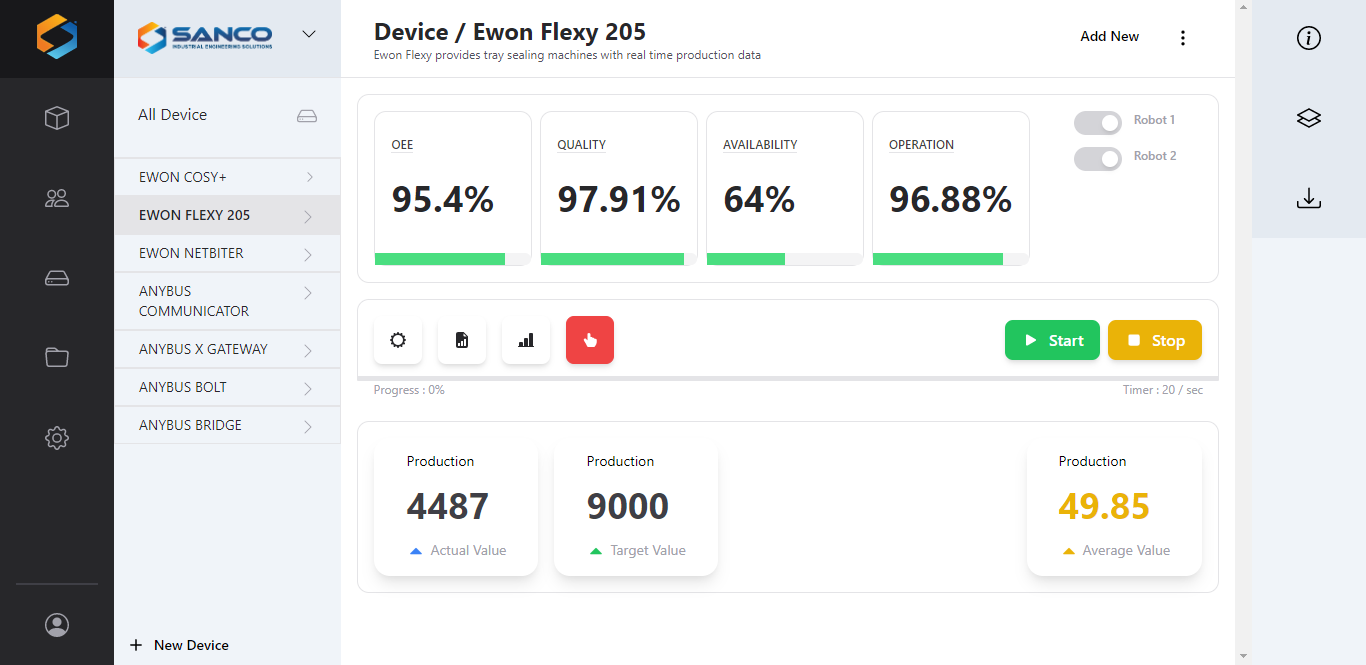1366x665 pixels.
Task: Select EWON NETBITER in device list
Action: coord(227,253)
